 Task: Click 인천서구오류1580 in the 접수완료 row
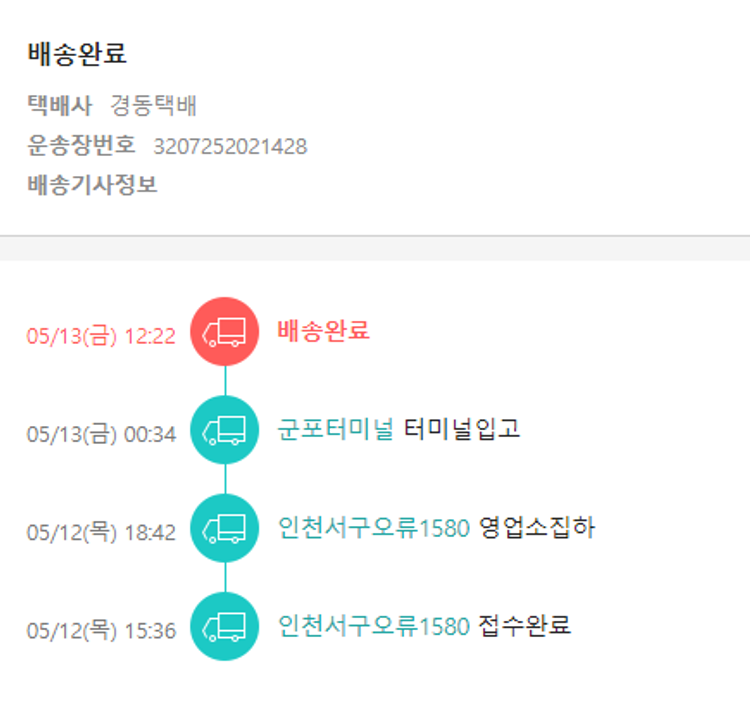click(x=374, y=626)
